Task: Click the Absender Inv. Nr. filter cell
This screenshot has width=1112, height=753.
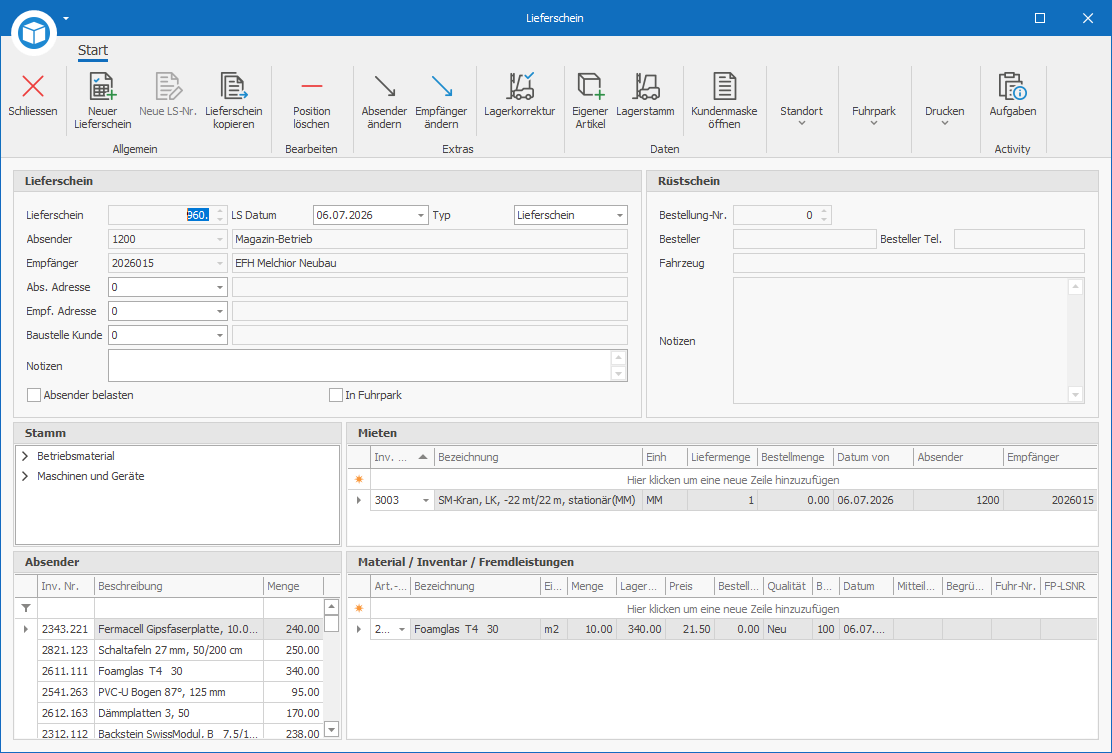Action: [66, 608]
